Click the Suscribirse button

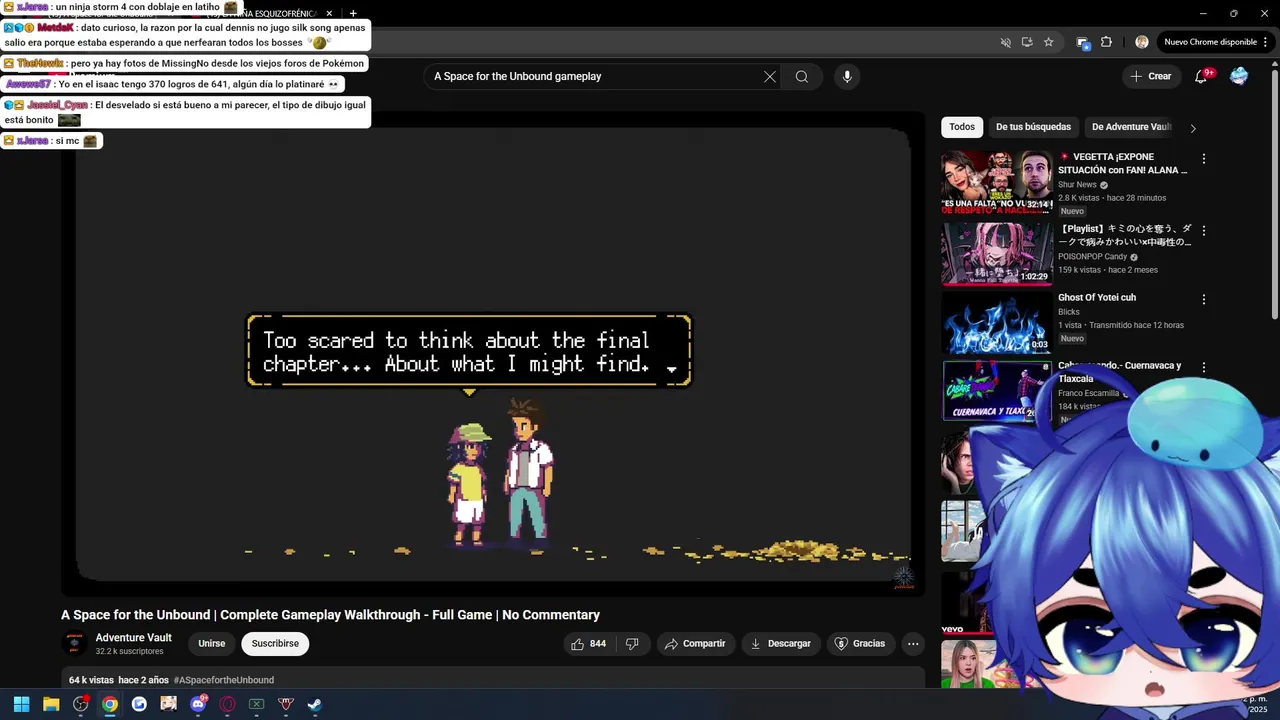pyautogui.click(x=275, y=644)
